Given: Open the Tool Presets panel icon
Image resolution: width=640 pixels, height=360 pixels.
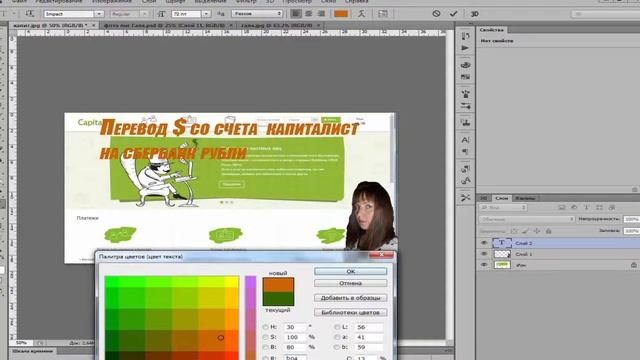Looking at the screenshot, I should [465, 198].
